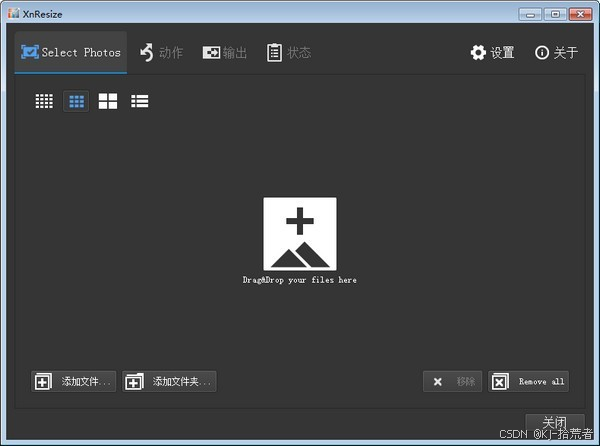Click the 关闭 close button at bottom

tap(554, 423)
